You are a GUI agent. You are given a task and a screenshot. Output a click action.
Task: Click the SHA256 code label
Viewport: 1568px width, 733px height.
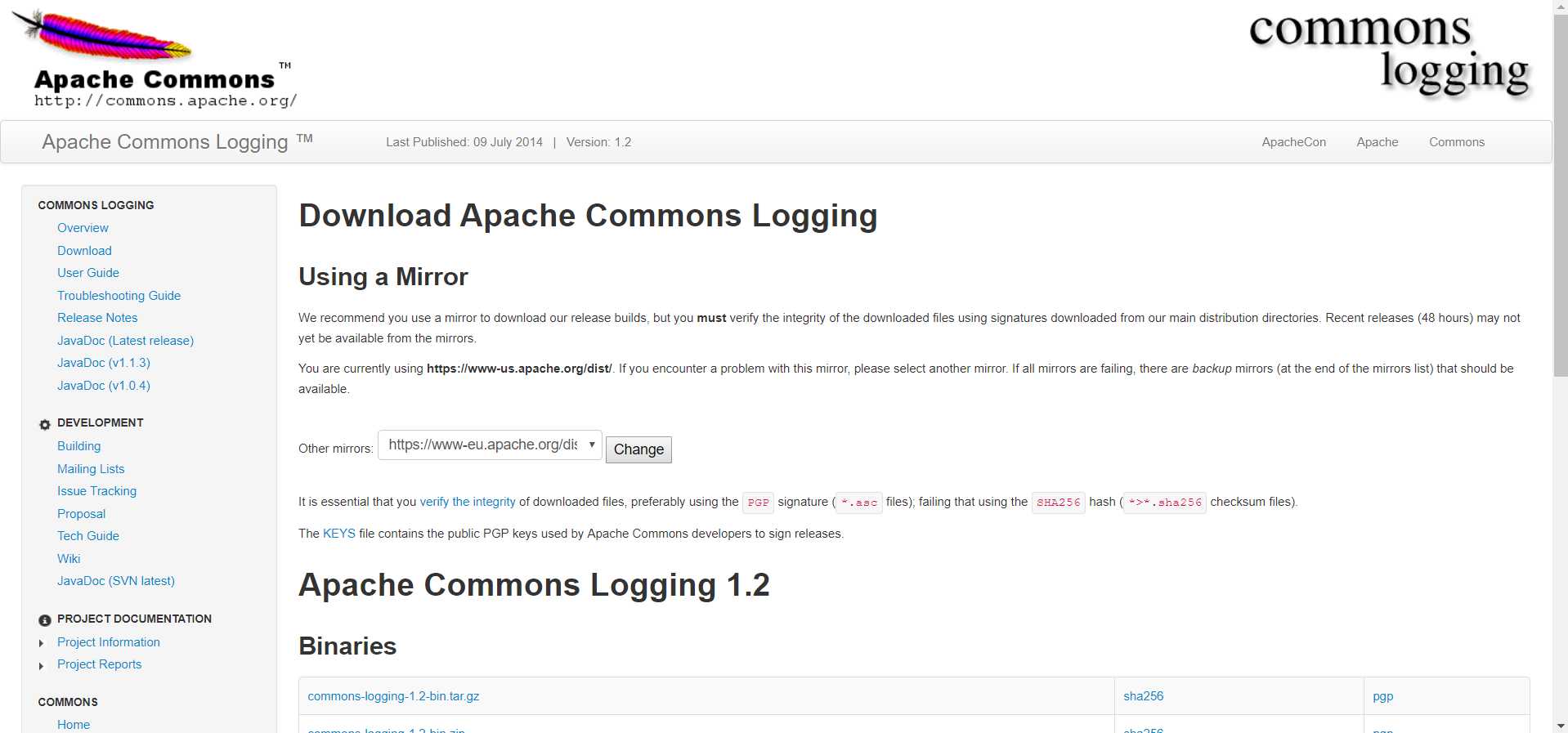click(x=1059, y=503)
